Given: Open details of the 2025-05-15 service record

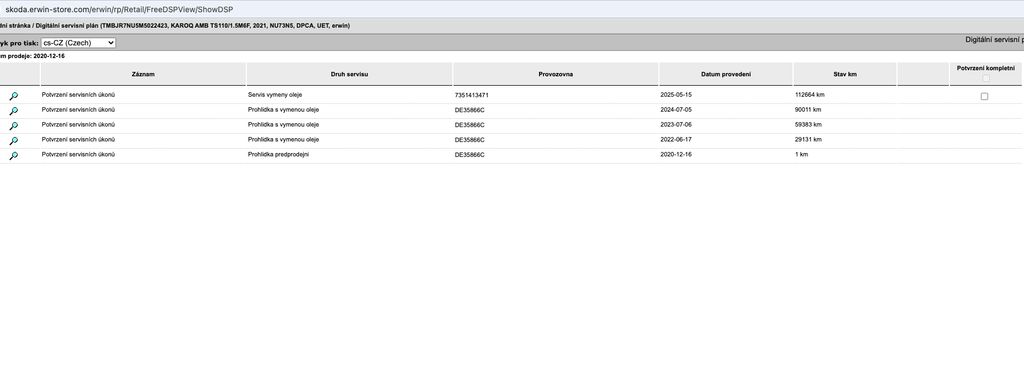Looking at the screenshot, I should click(14, 96).
